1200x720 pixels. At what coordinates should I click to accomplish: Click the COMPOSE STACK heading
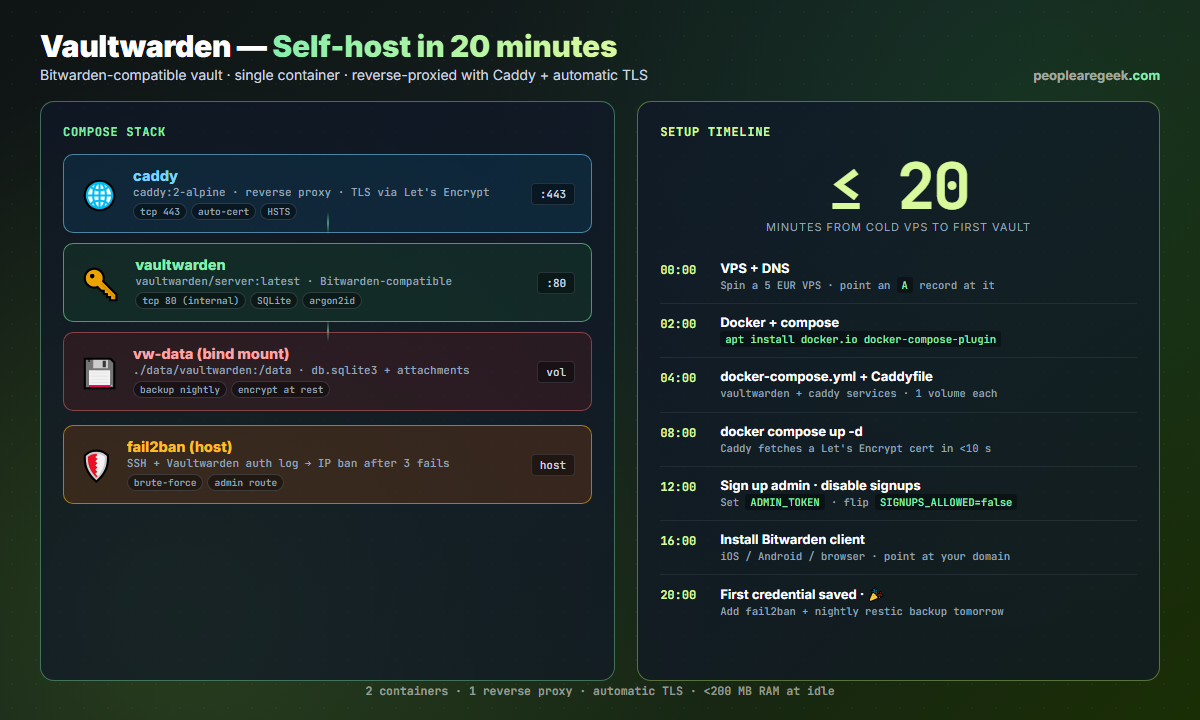point(114,132)
